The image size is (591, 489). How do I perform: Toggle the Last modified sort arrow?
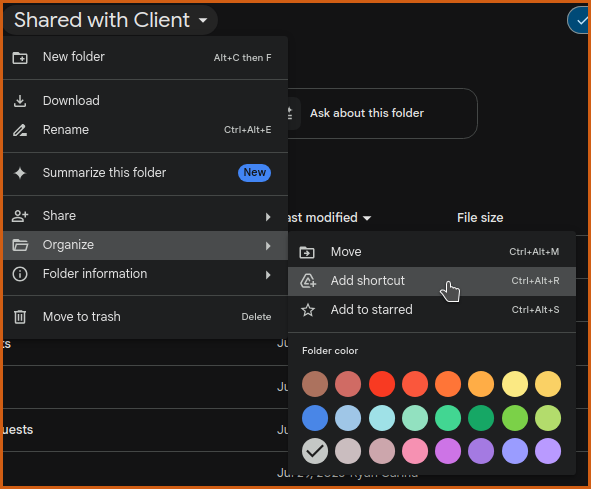point(367,218)
